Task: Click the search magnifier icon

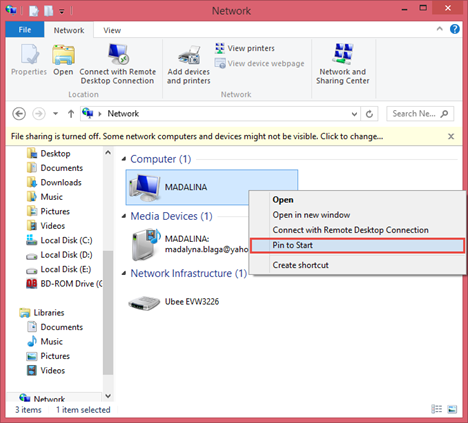Action: [x=444, y=114]
